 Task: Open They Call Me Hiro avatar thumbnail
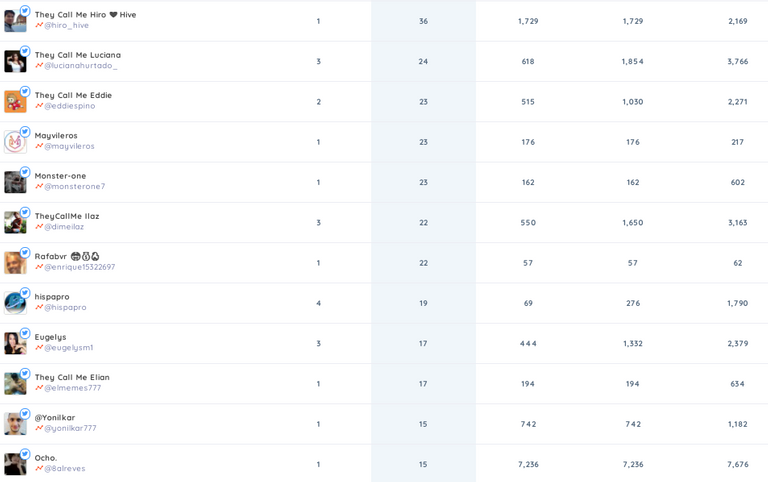point(15,21)
